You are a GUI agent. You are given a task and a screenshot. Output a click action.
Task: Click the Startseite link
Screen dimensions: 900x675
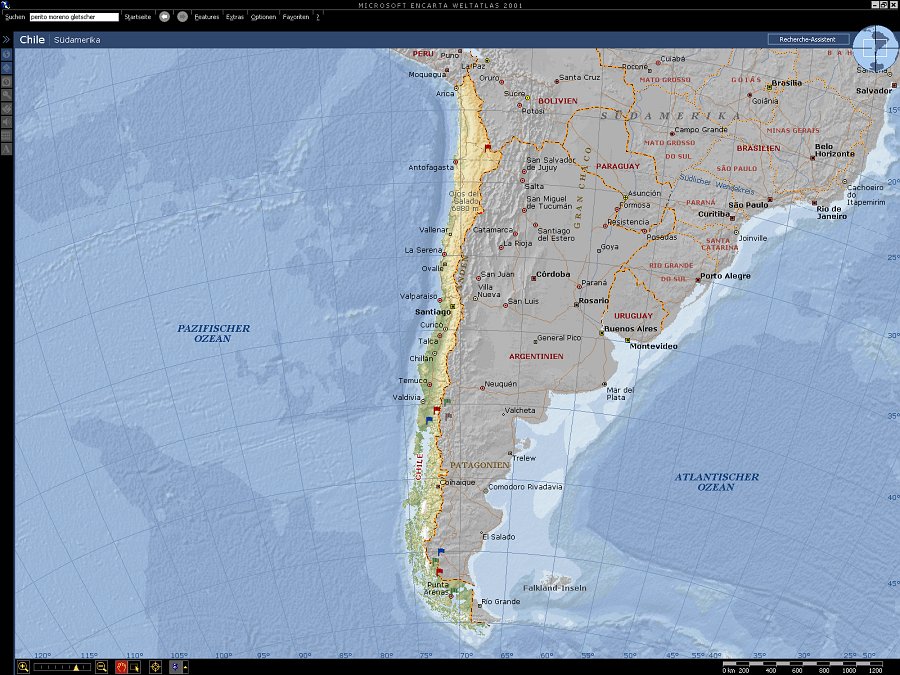(138, 17)
